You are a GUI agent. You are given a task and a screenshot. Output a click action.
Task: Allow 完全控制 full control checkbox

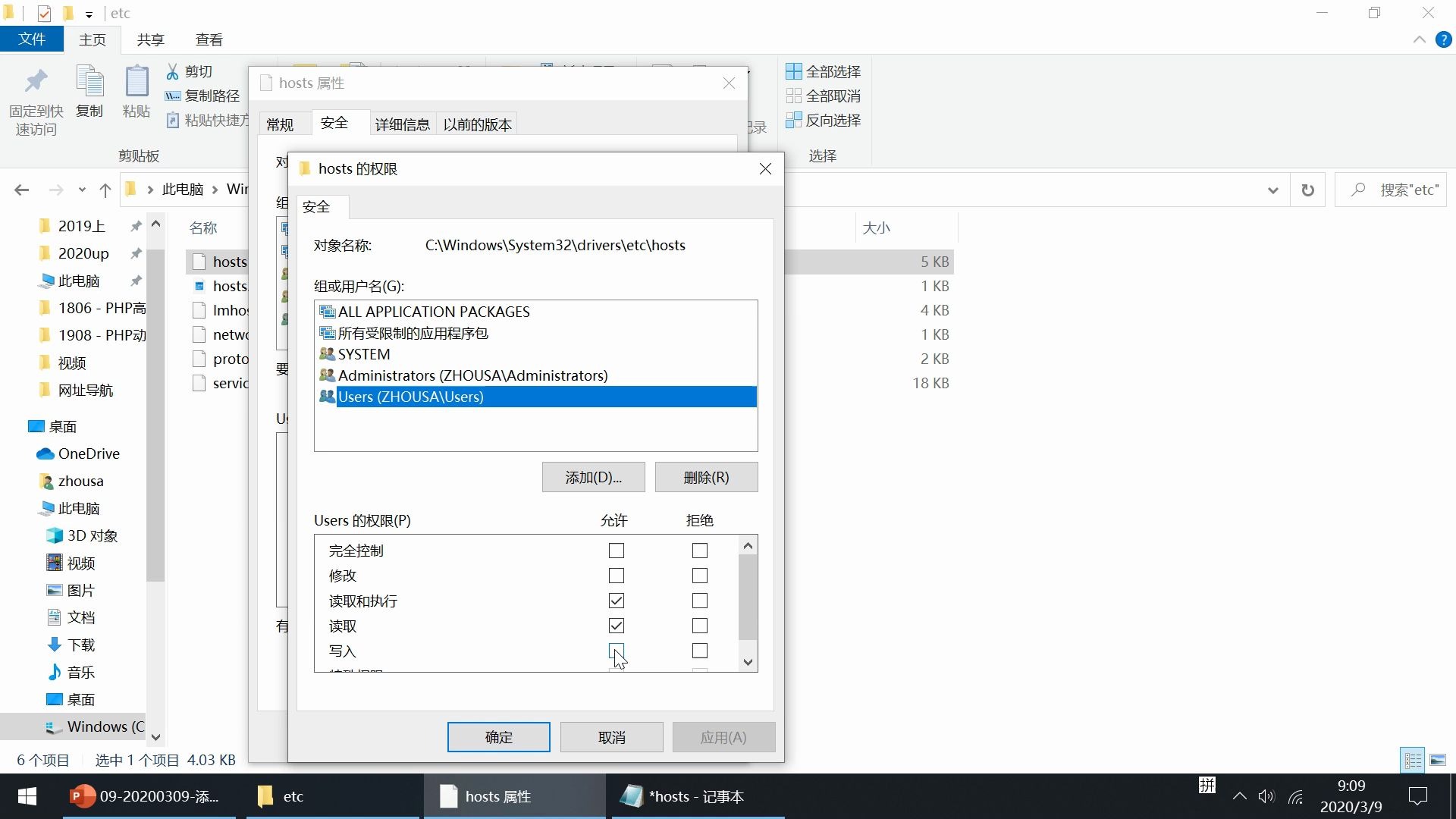coord(617,551)
